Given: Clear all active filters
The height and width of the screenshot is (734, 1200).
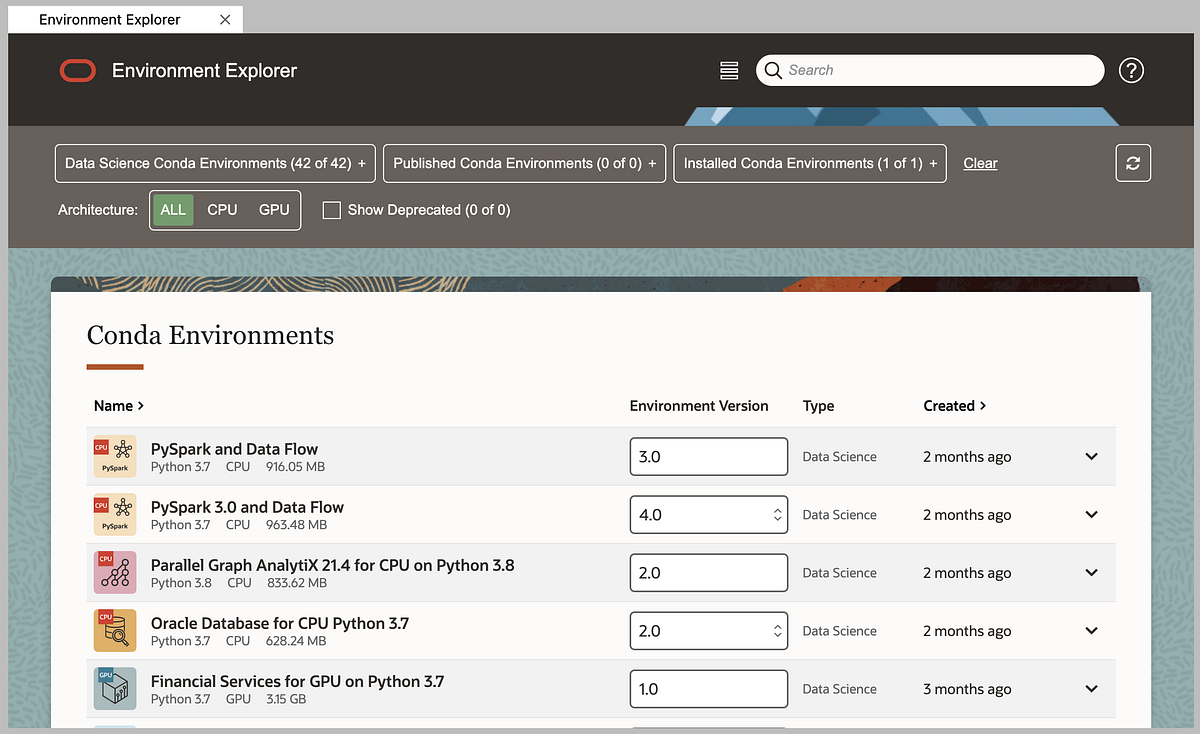Looking at the screenshot, I should 979,162.
